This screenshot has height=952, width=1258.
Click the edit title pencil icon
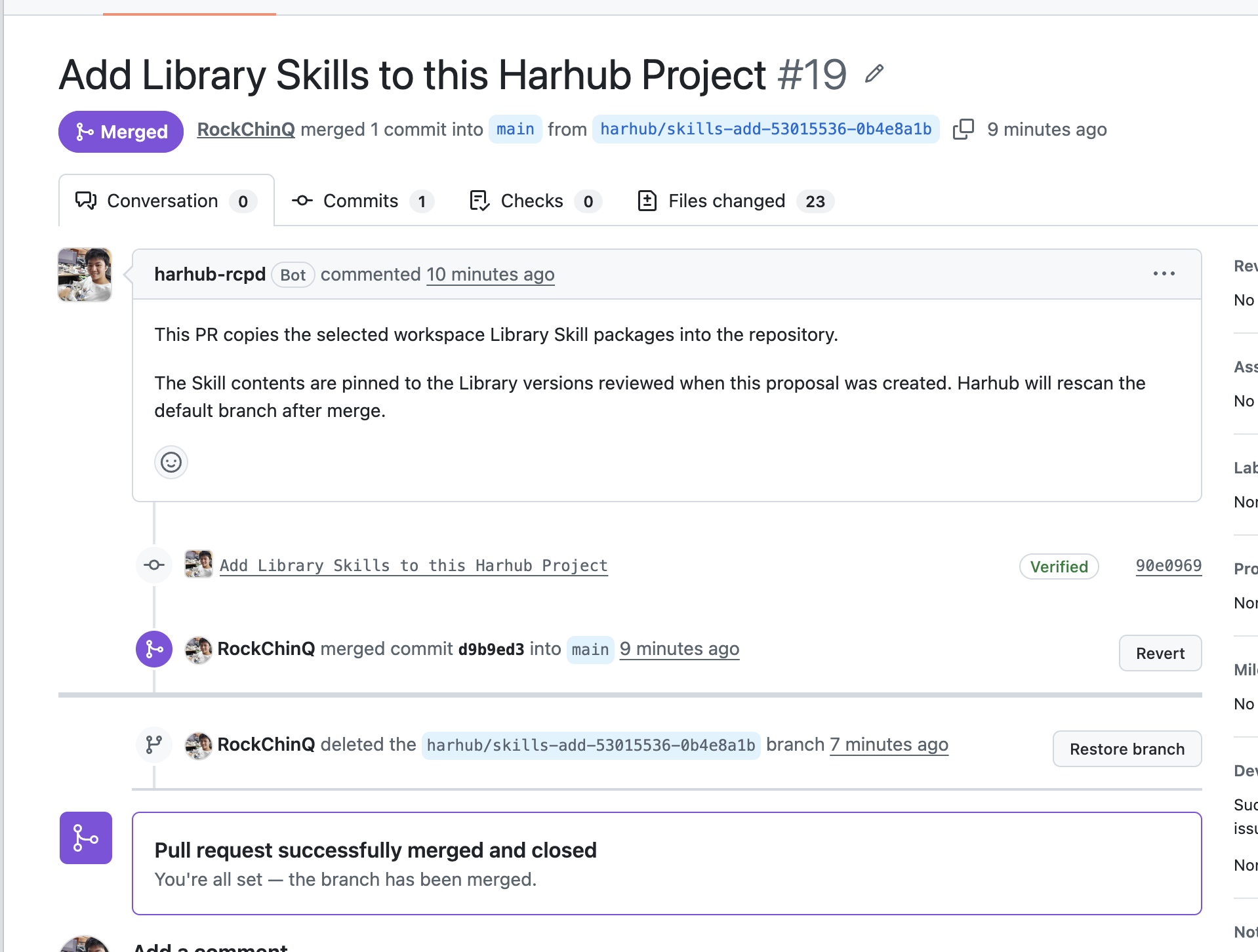click(874, 73)
